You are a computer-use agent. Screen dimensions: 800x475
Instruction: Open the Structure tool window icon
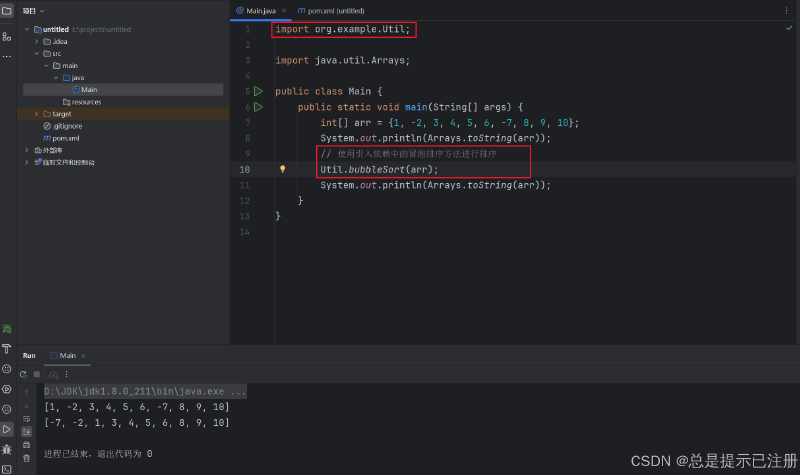7,37
